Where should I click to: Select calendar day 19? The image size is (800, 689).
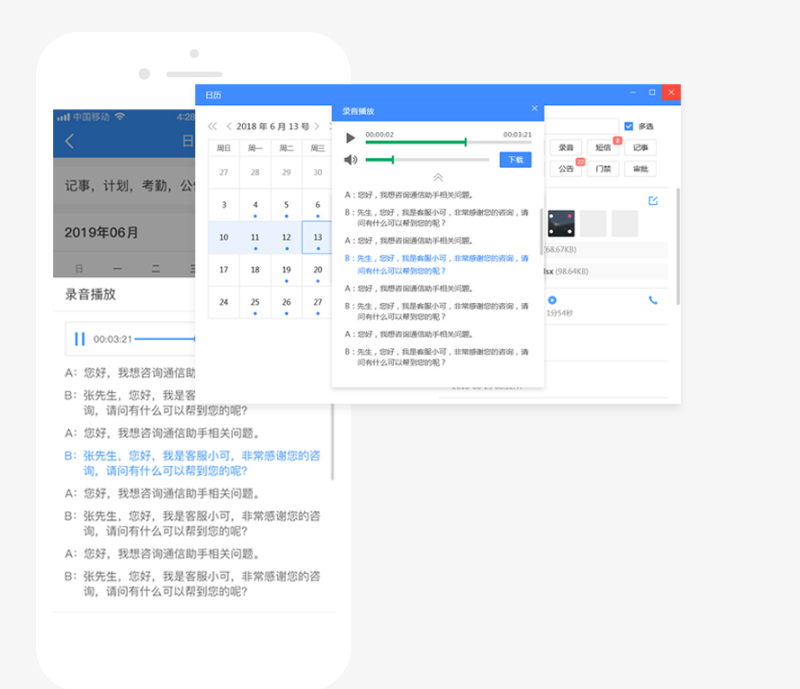click(286, 270)
